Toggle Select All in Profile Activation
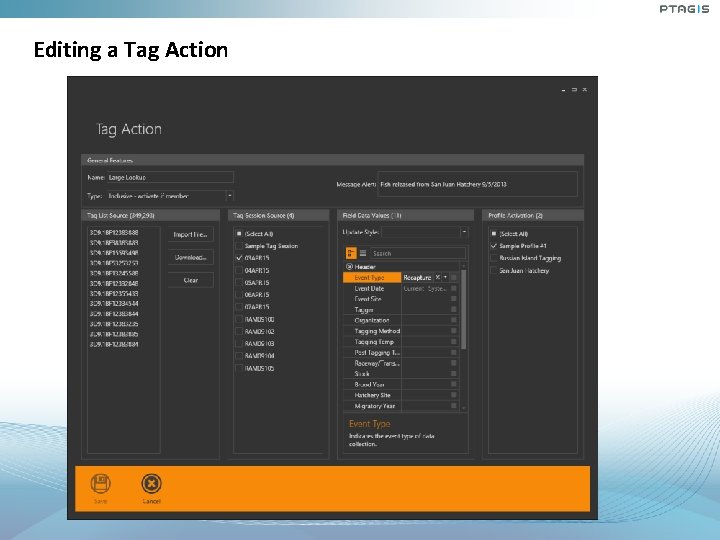Viewport: 720px width, 540px height. [x=494, y=234]
